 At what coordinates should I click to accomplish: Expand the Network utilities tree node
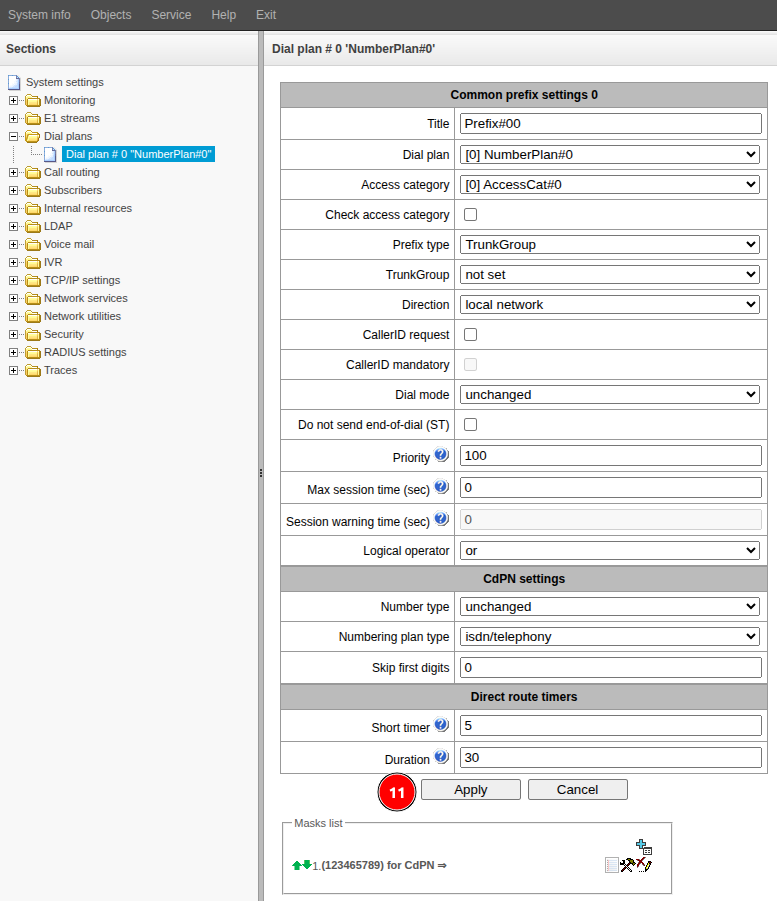[13, 317]
